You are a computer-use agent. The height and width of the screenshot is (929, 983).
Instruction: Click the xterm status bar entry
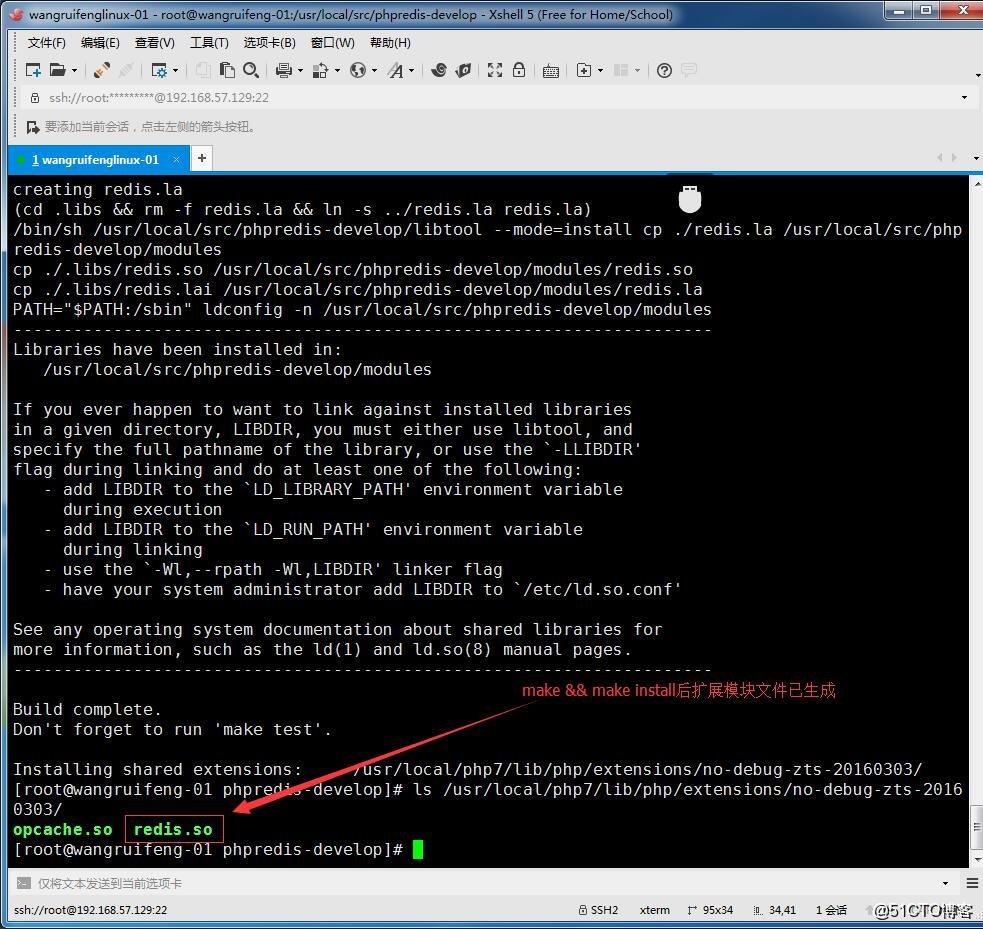tap(654, 910)
